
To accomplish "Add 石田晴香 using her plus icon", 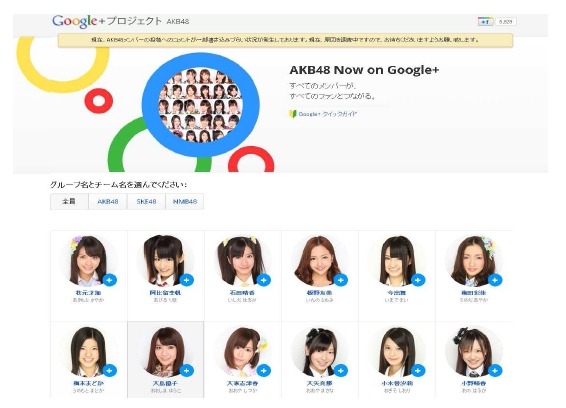I will point(264,280).
